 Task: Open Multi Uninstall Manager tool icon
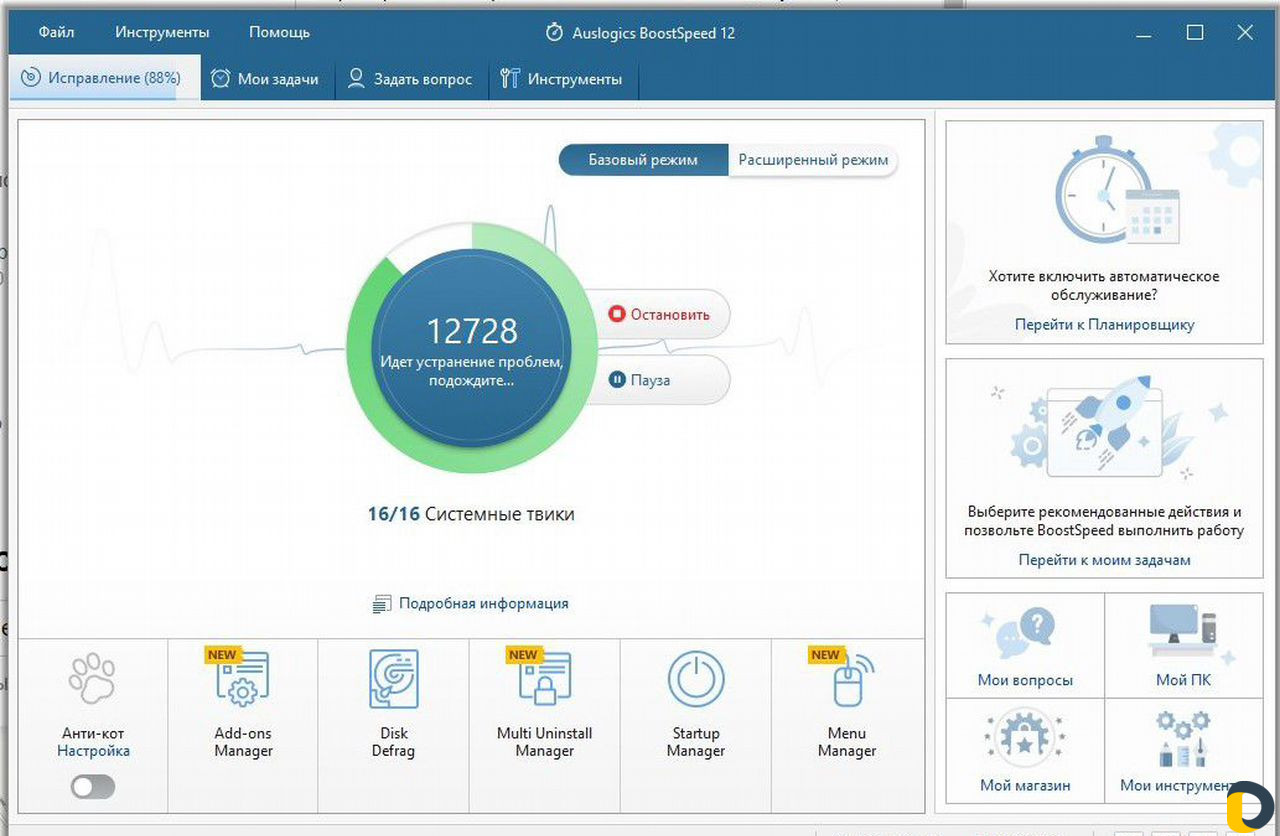[545, 680]
